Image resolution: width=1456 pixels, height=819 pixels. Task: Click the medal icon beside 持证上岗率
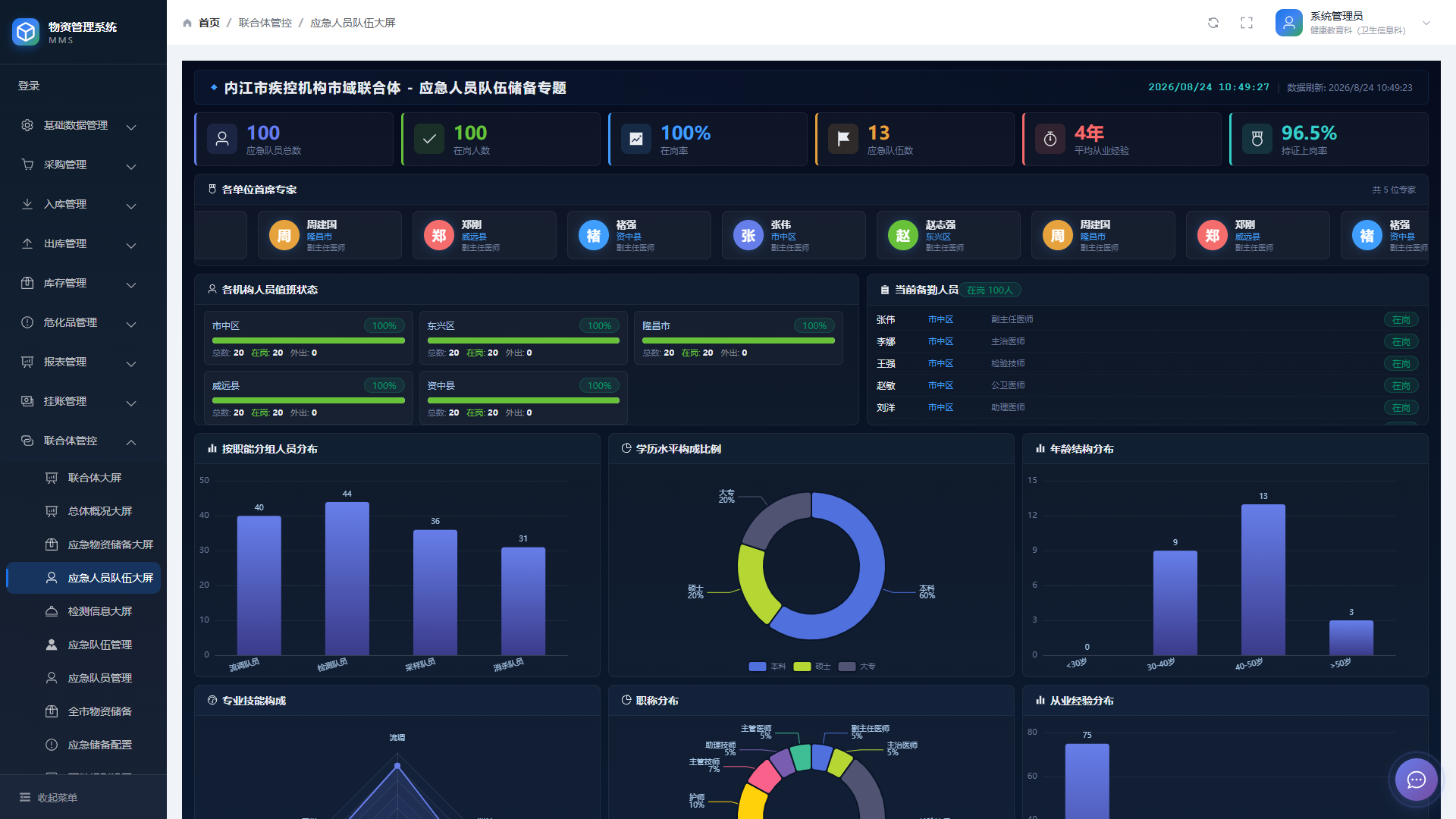coord(1257,139)
